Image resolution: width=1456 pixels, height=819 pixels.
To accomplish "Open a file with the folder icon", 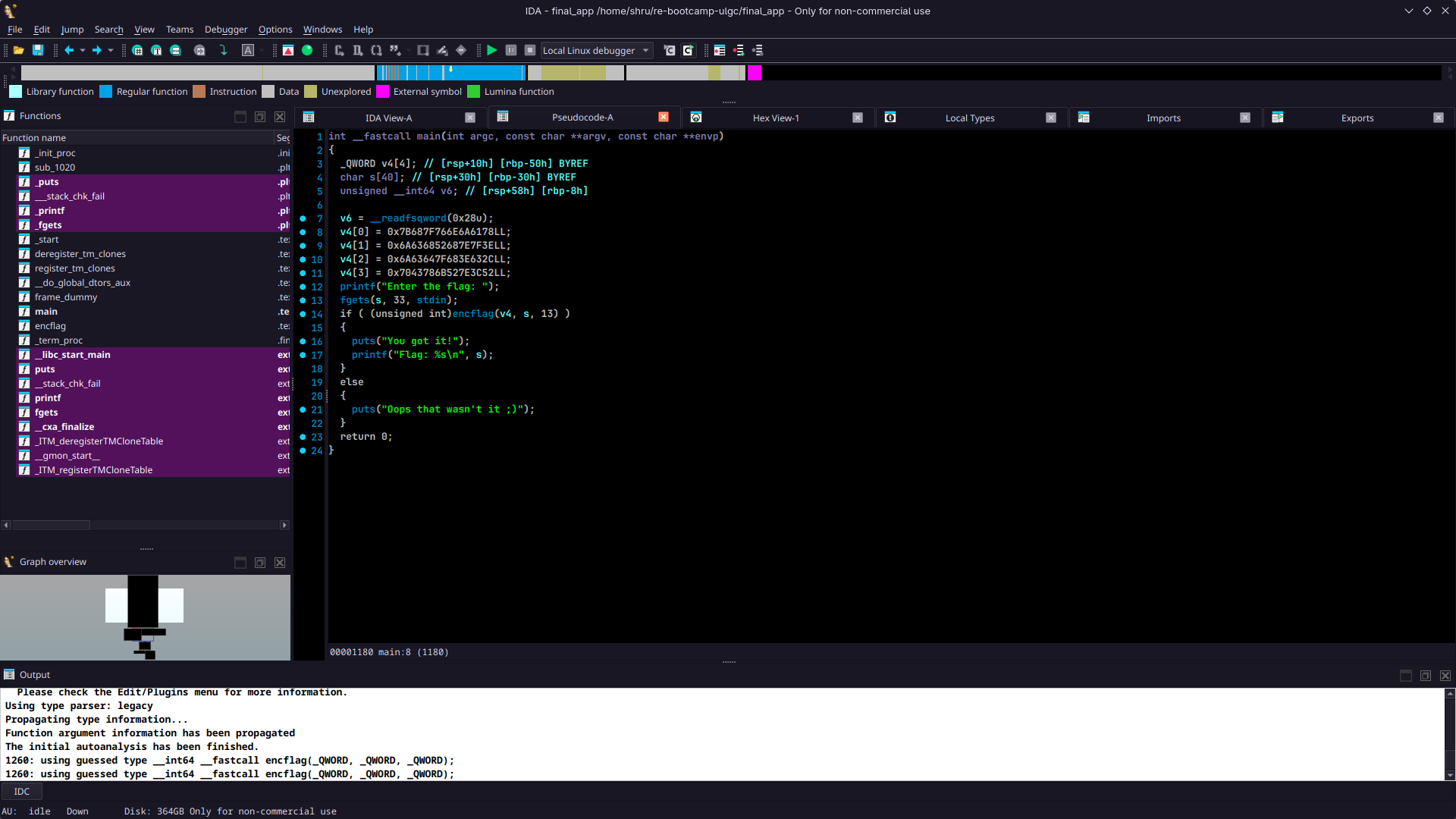I will click(x=19, y=50).
